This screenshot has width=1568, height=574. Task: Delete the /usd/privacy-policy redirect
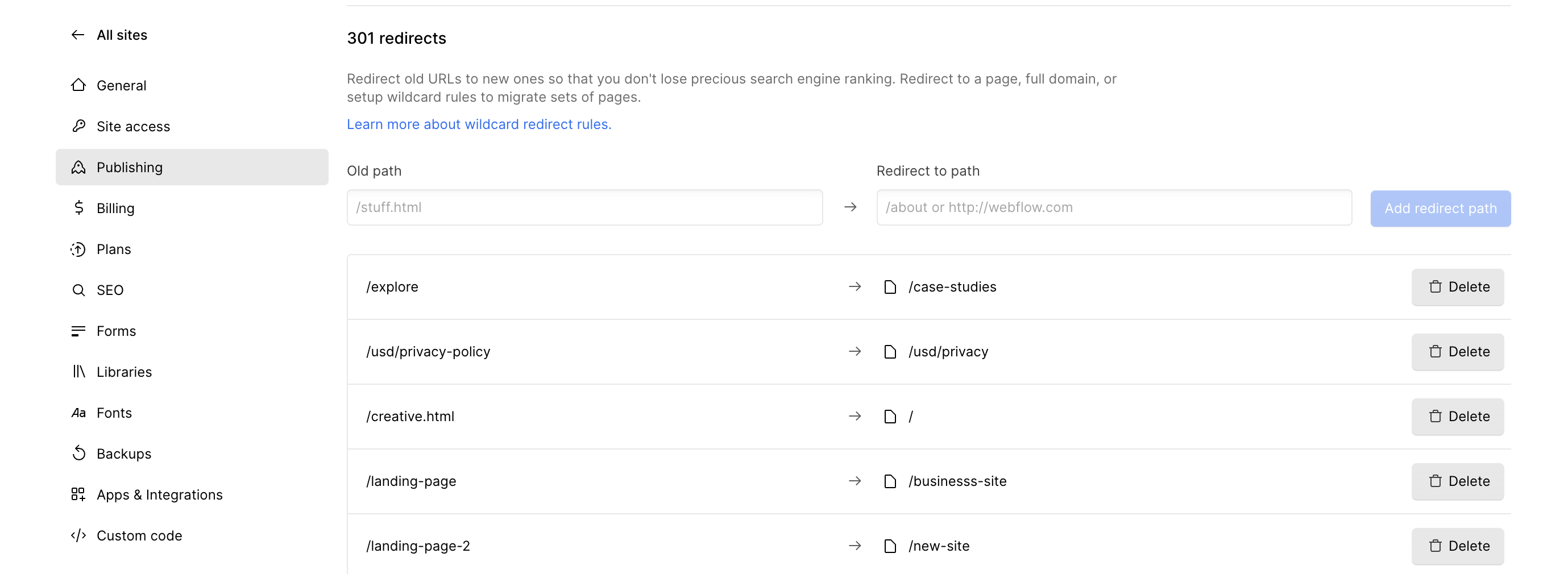1458,351
